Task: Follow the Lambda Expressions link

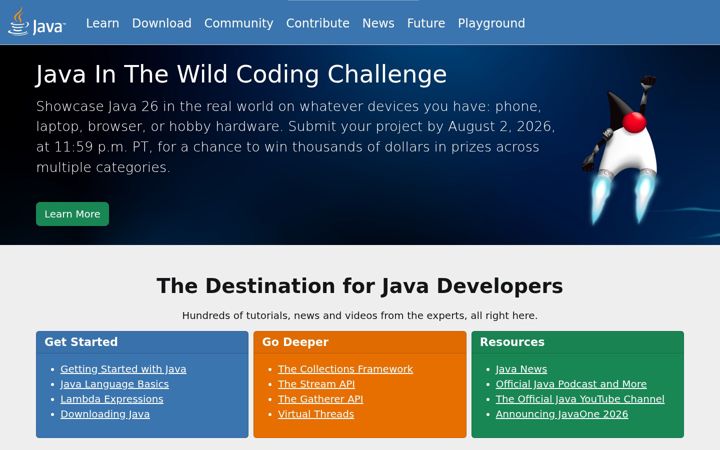Action: click(112, 399)
